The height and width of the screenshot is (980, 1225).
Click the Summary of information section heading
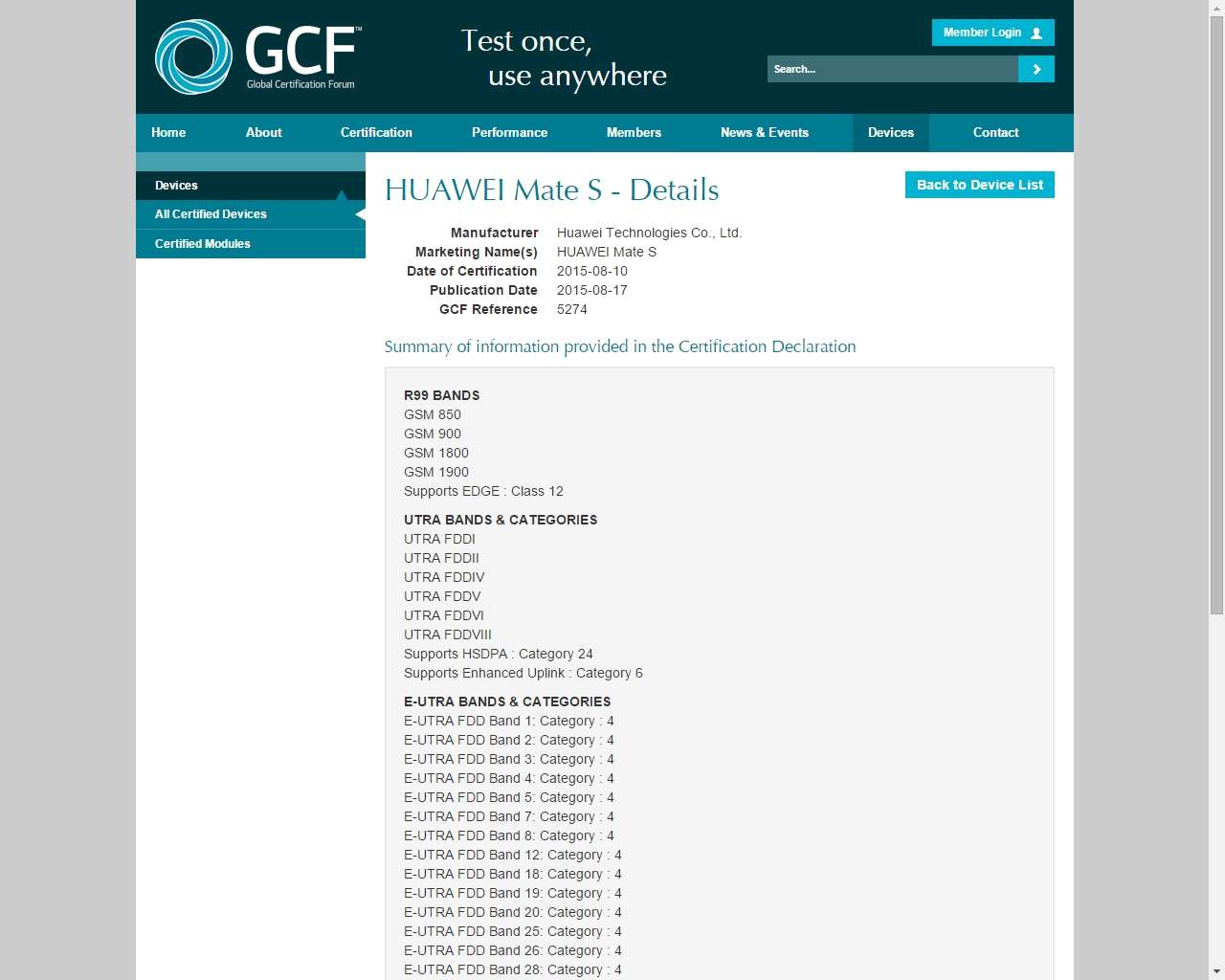point(620,346)
